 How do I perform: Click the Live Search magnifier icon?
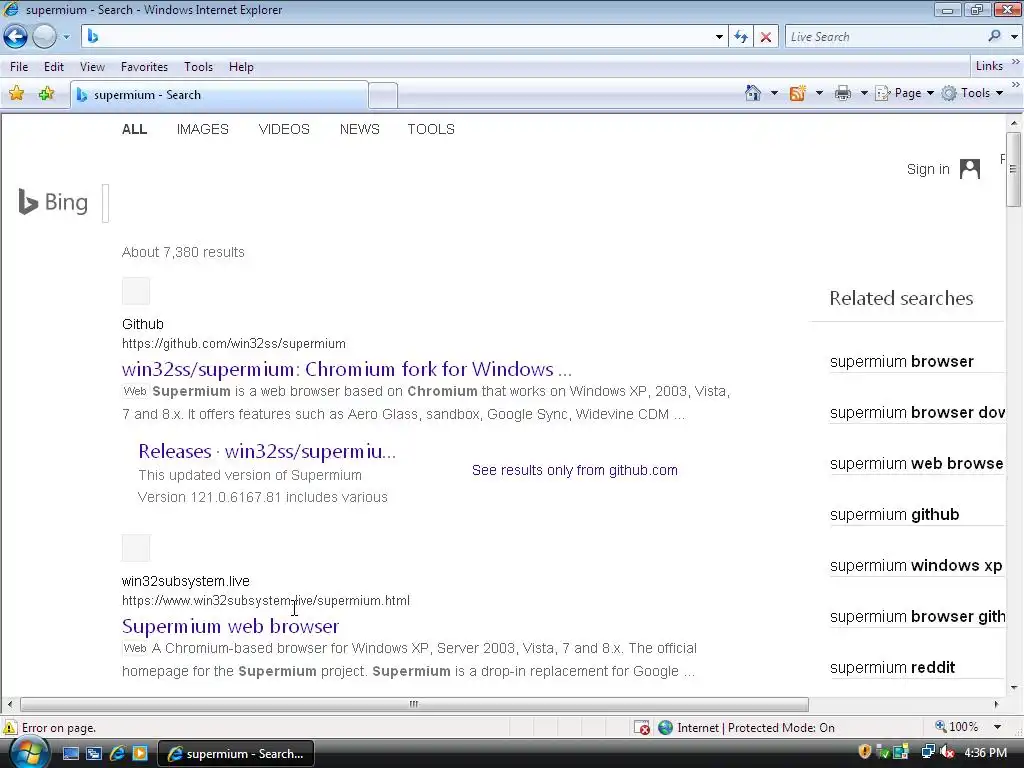point(994,36)
